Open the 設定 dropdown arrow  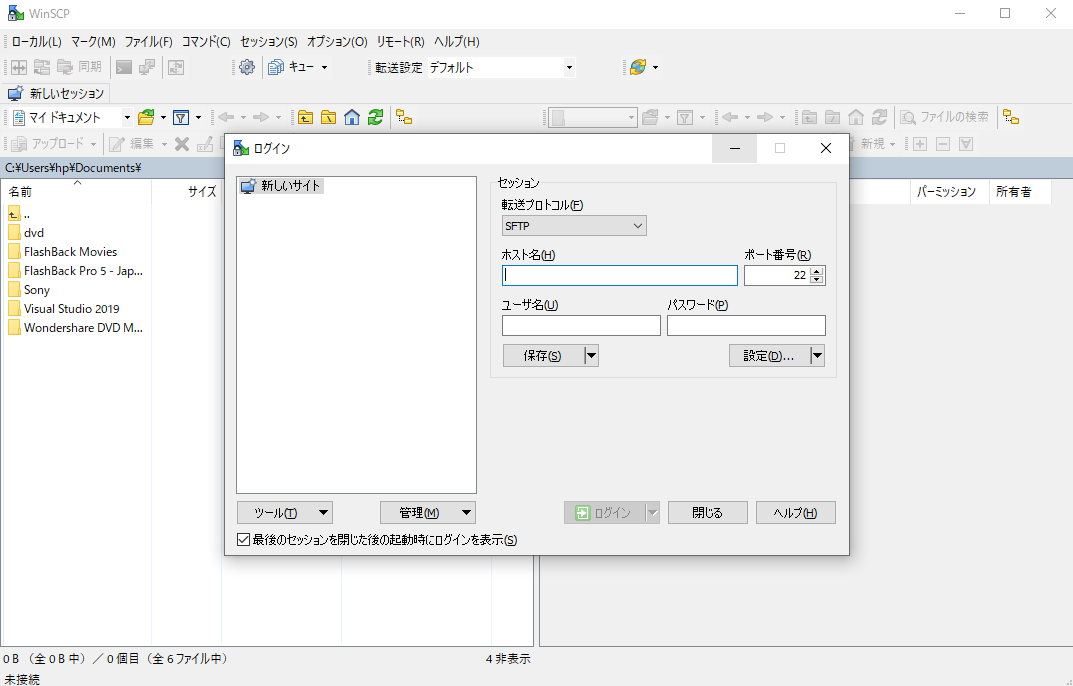coord(818,355)
